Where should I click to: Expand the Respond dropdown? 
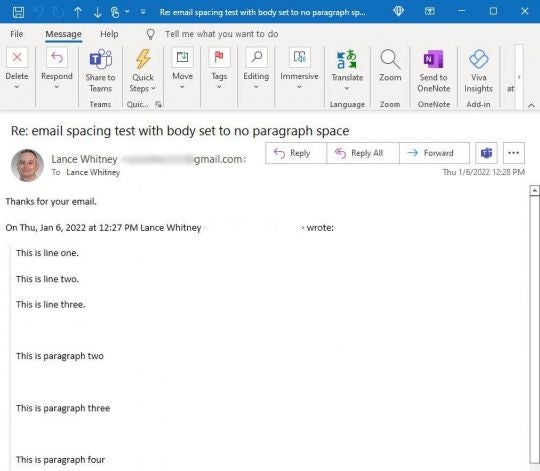click(x=57, y=86)
